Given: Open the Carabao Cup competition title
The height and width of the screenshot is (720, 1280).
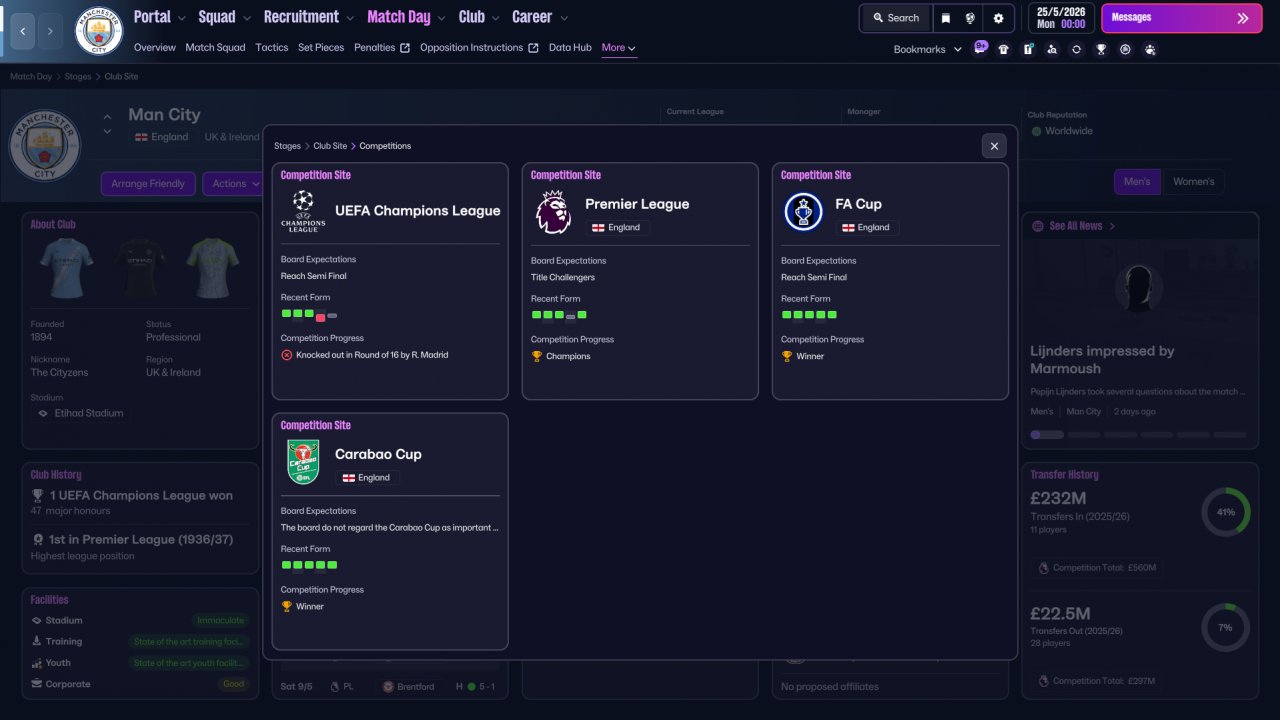Looking at the screenshot, I should coord(378,454).
